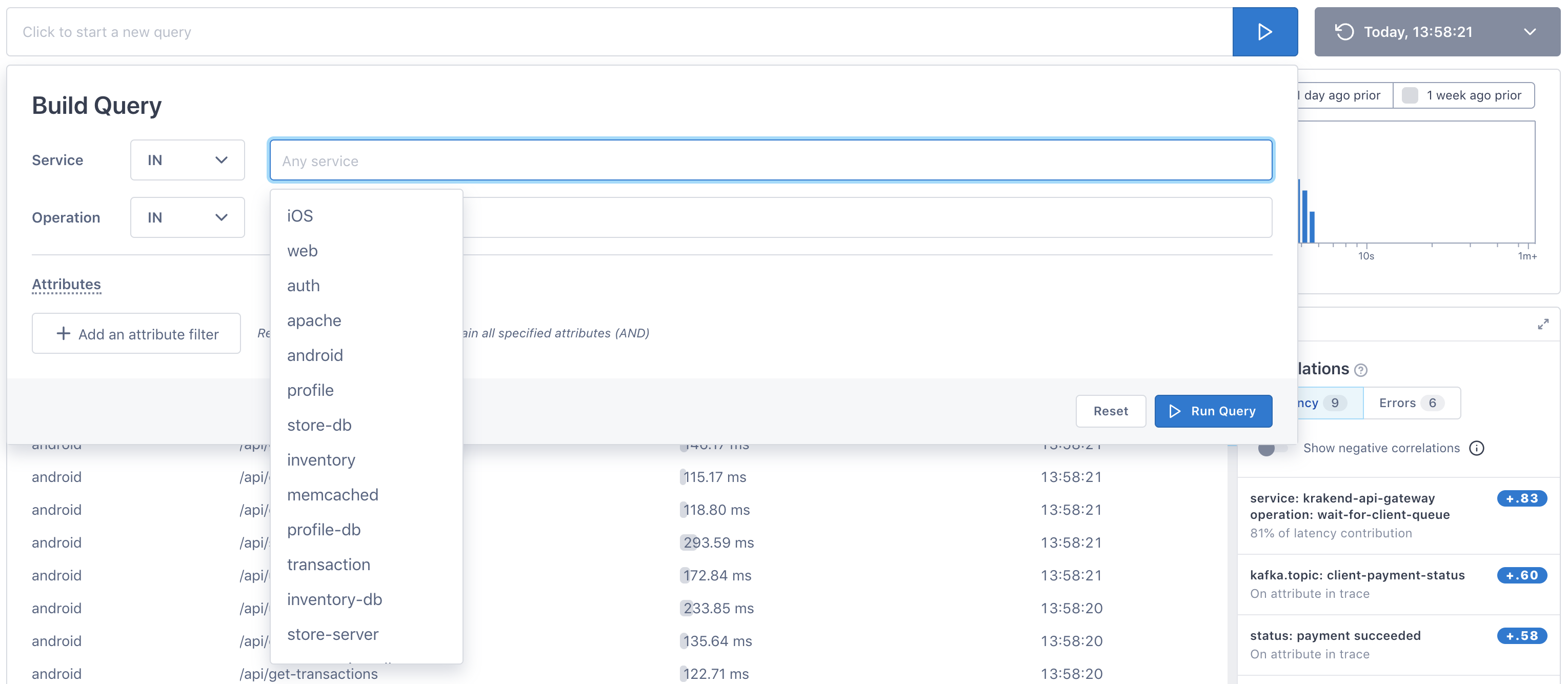Enable the 1 week ago prior comparison checkbox

pos(1411,95)
